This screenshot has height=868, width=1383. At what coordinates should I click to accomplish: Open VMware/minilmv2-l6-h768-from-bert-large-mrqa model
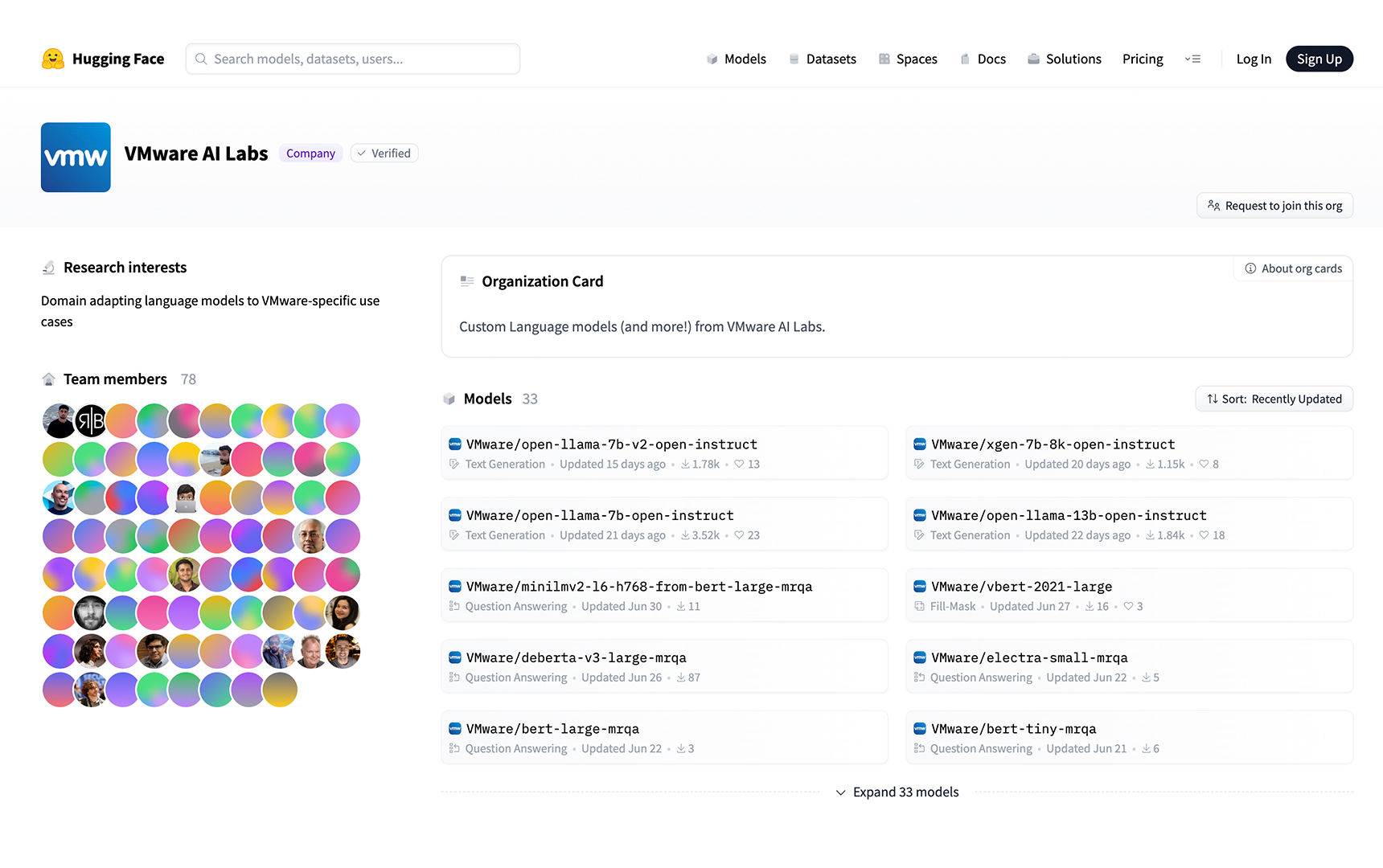[x=664, y=596]
